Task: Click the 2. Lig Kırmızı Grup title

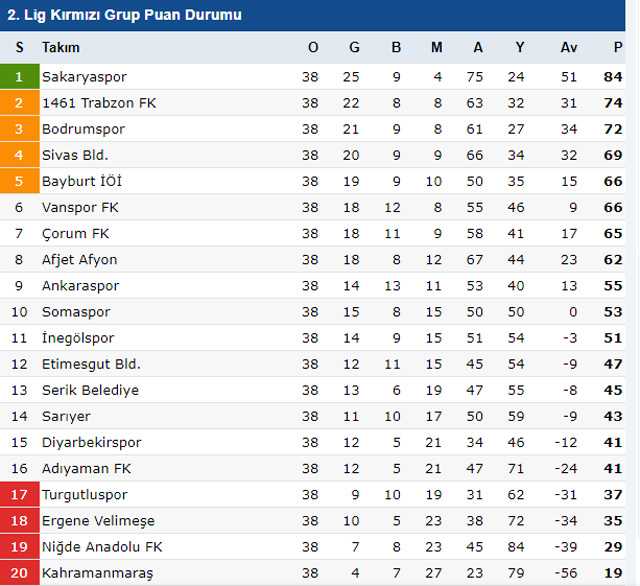Action: point(124,15)
